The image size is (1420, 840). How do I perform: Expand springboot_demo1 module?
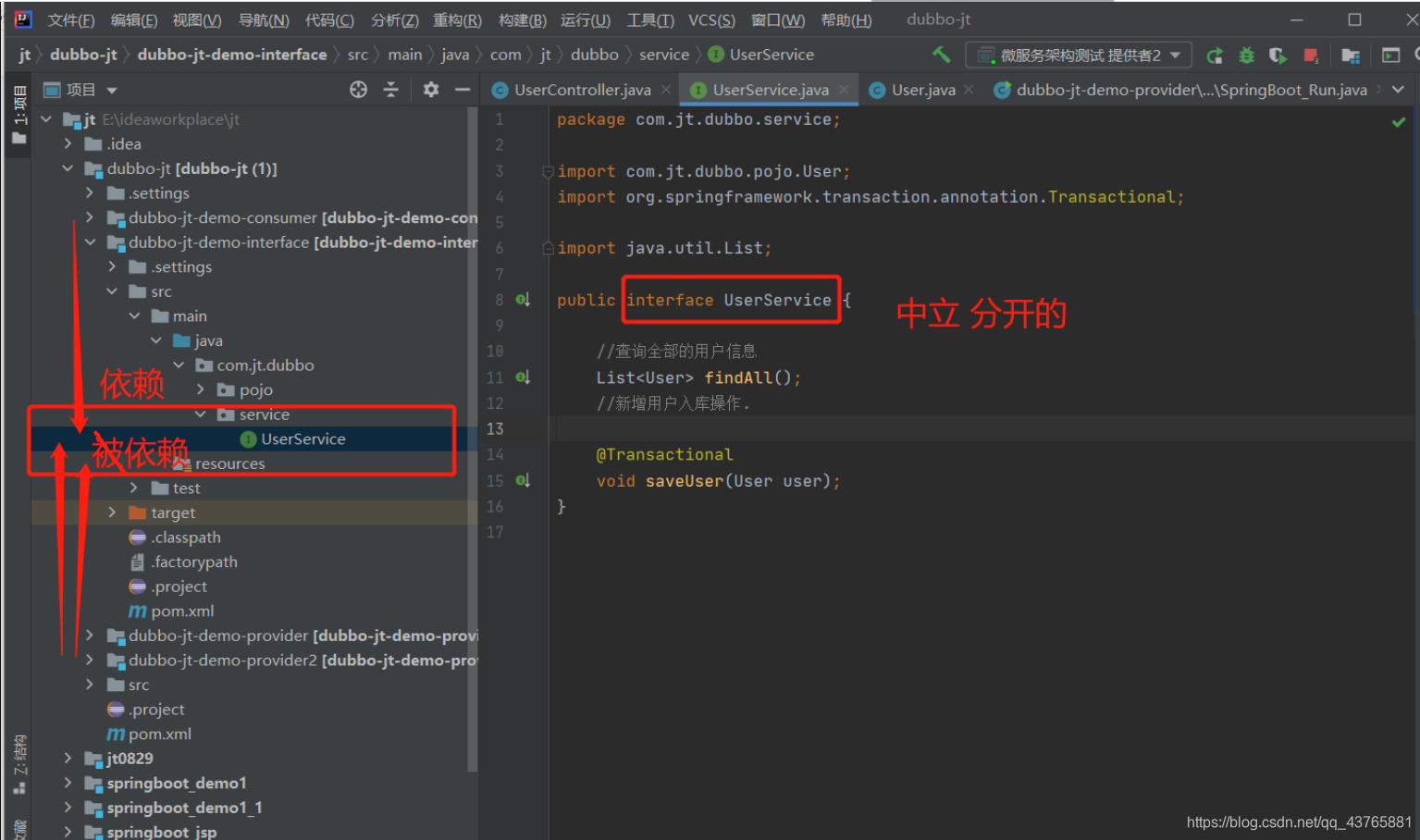68,783
